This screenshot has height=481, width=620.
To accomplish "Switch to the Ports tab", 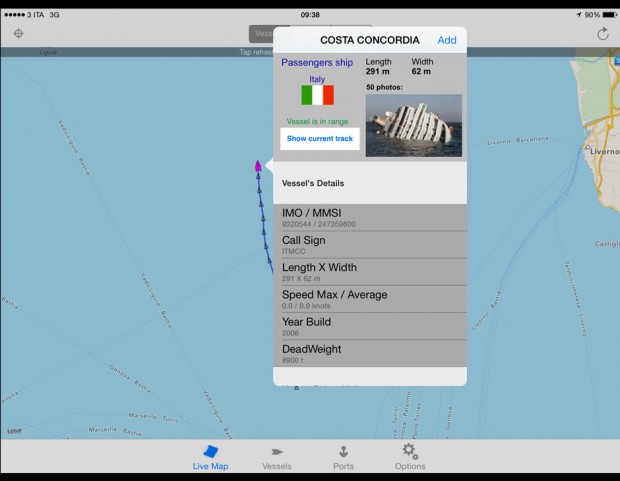I will click(343, 458).
